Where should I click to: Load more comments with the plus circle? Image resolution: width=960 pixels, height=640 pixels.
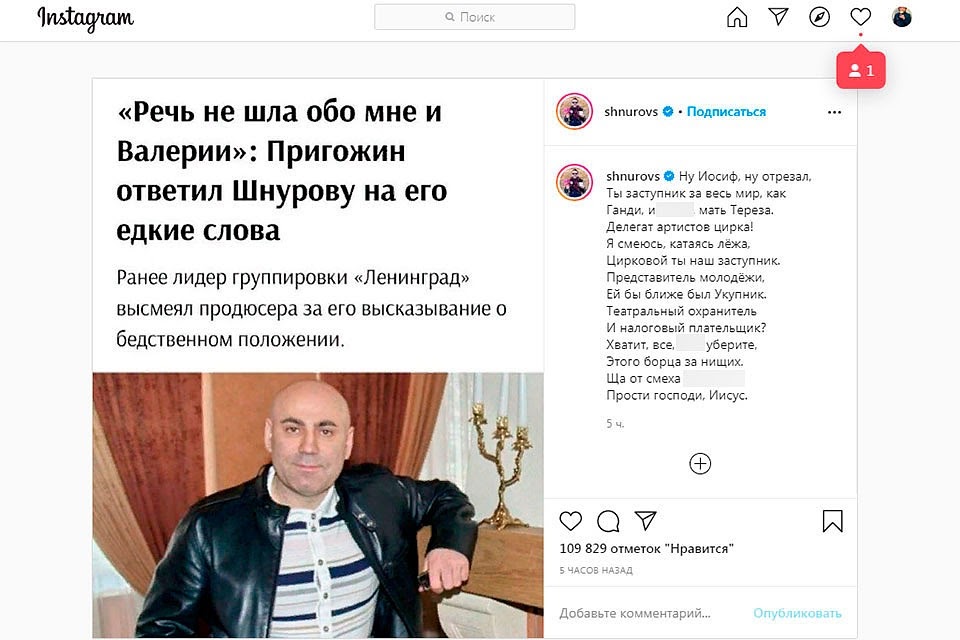tap(700, 464)
